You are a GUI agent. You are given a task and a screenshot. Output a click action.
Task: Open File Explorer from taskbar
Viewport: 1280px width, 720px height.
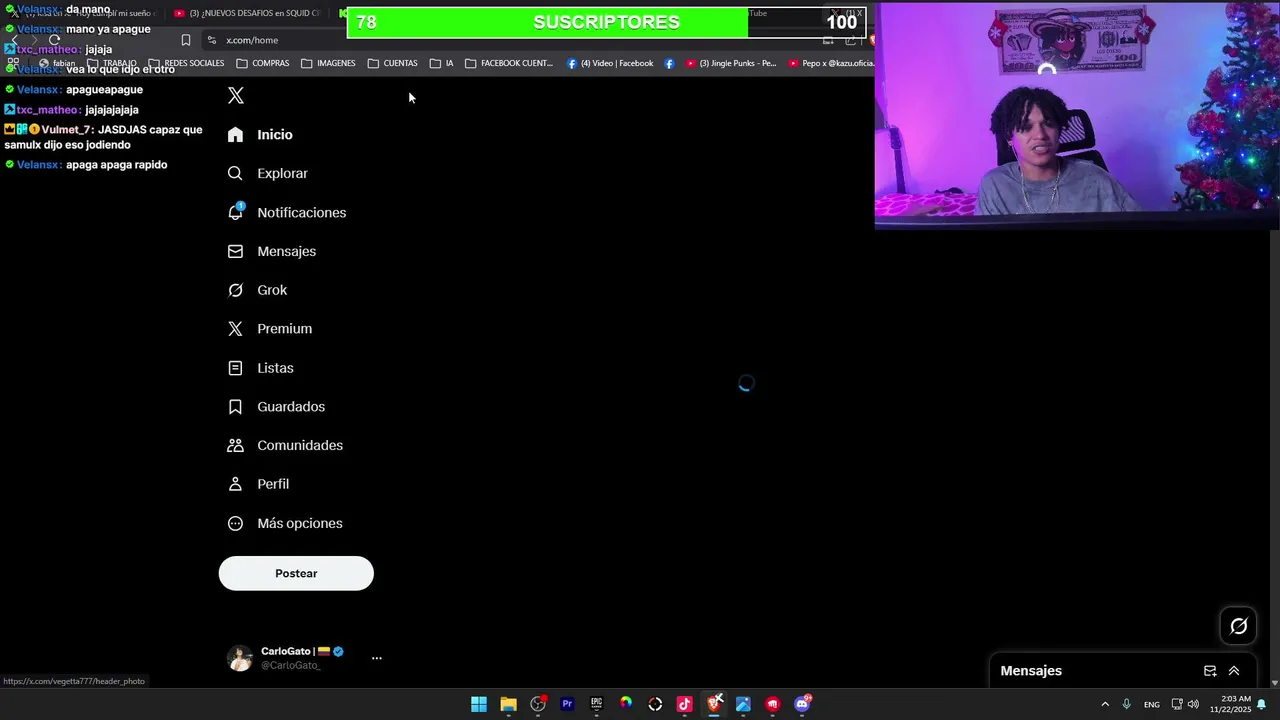(x=508, y=704)
